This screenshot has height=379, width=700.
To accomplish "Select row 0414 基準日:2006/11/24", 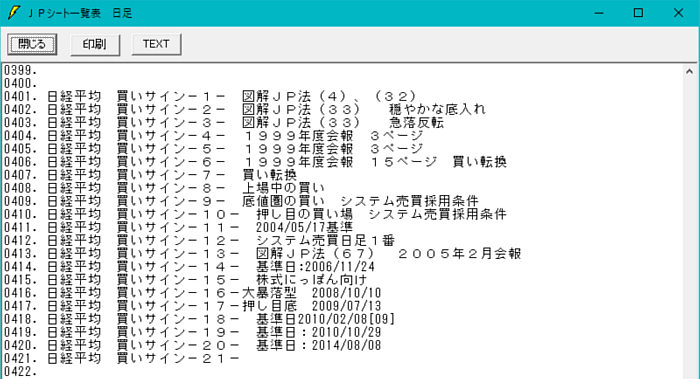I will [189, 267].
